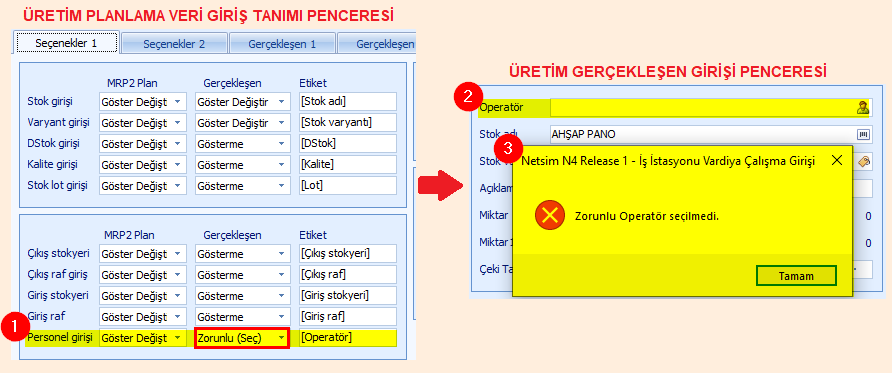Click the red error icon in dialog
The width and height of the screenshot is (892, 373).
tap(550, 215)
